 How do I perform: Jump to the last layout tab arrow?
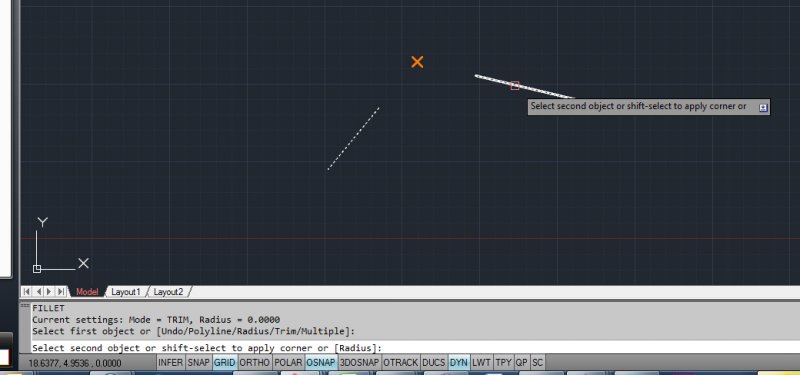click(x=61, y=292)
